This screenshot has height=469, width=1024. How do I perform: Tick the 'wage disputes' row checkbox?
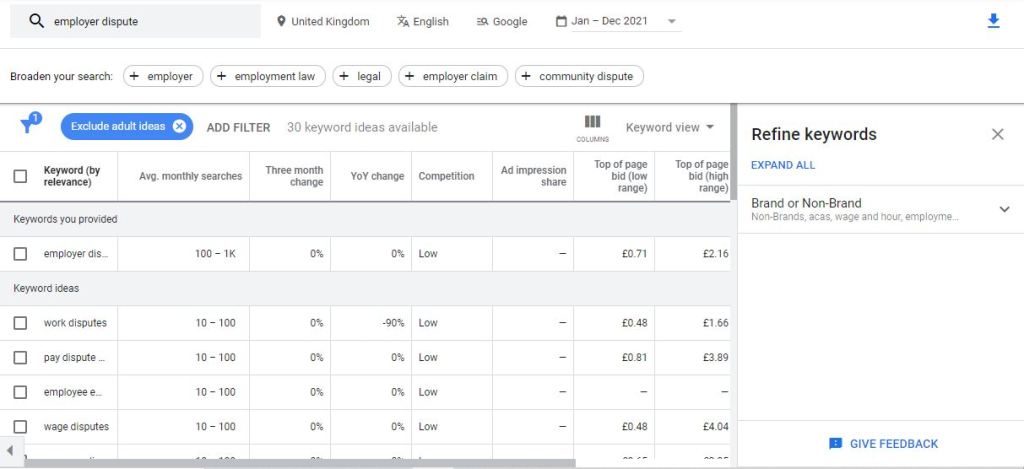[x=20, y=427]
